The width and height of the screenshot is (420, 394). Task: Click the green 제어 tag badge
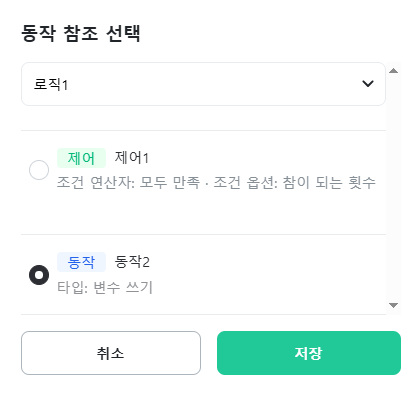(x=81, y=158)
